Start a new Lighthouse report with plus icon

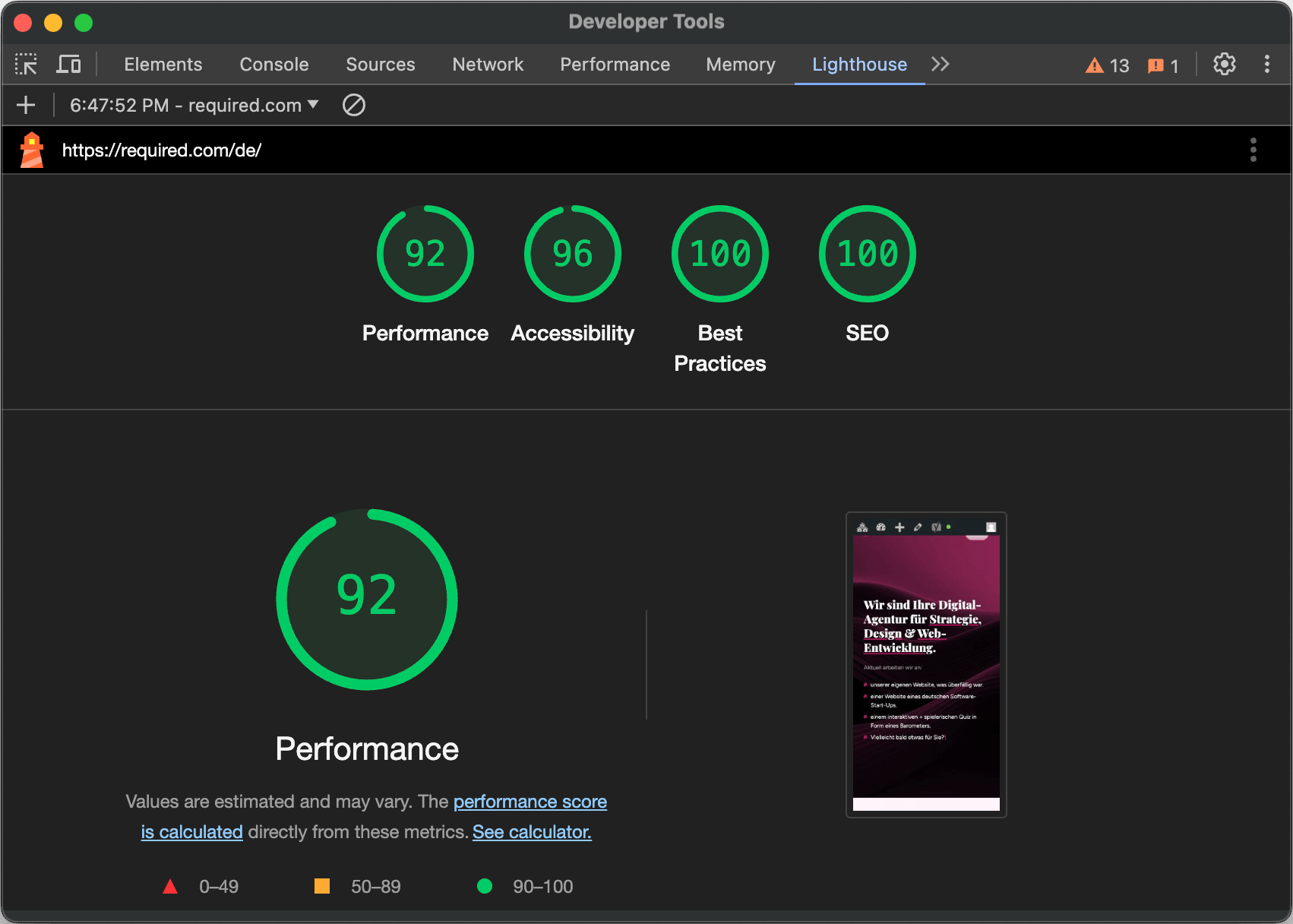(26, 105)
